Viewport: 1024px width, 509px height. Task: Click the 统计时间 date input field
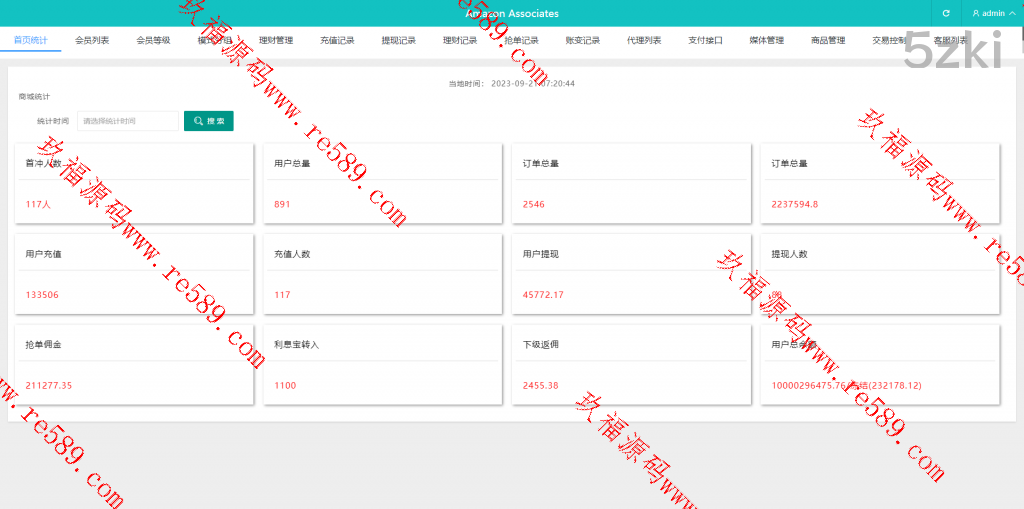point(127,121)
